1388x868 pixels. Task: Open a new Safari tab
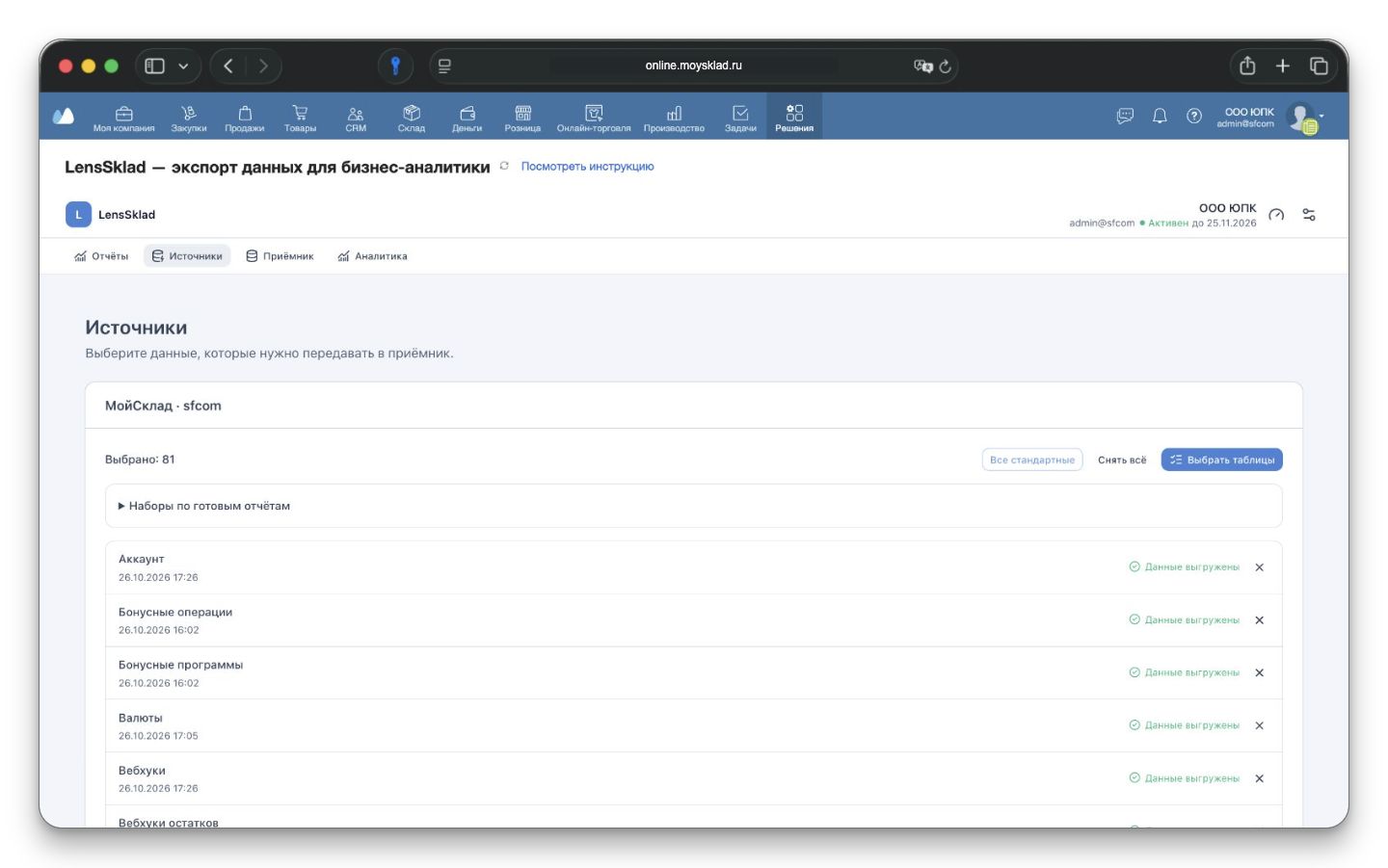[x=1283, y=66]
